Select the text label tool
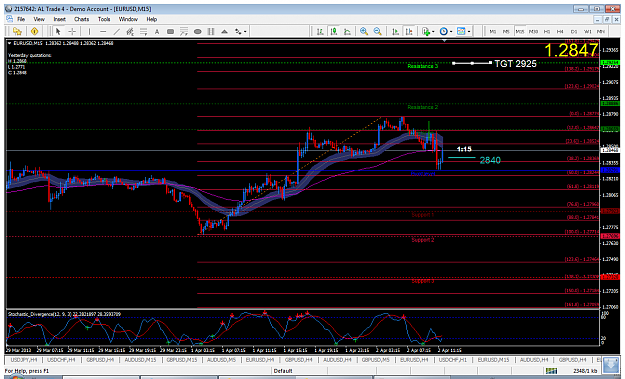 click(x=170, y=31)
